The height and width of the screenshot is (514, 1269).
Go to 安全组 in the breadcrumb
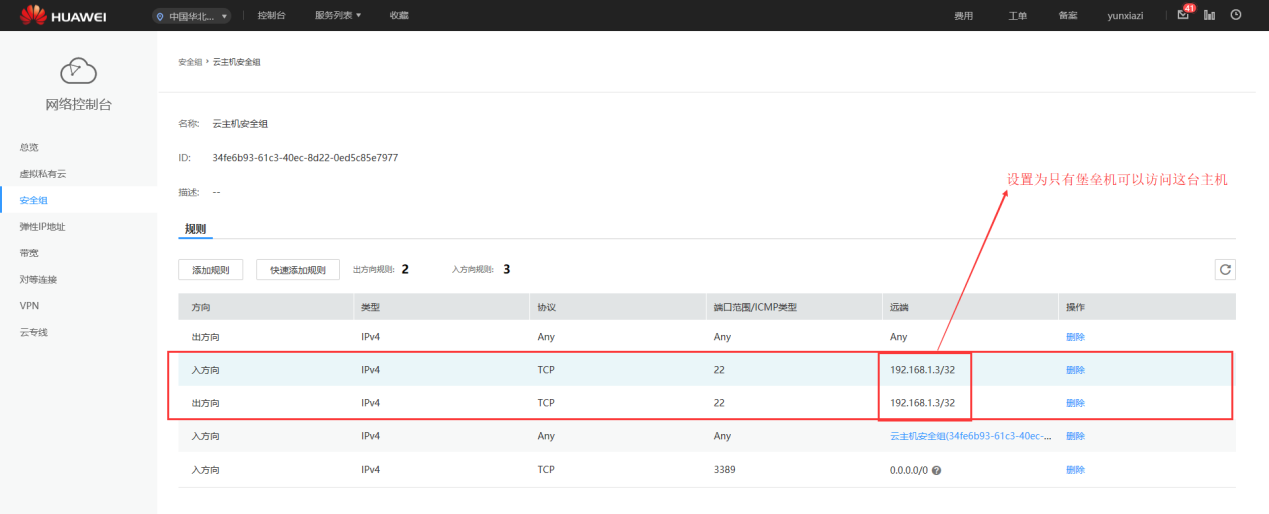click(190, 62)
